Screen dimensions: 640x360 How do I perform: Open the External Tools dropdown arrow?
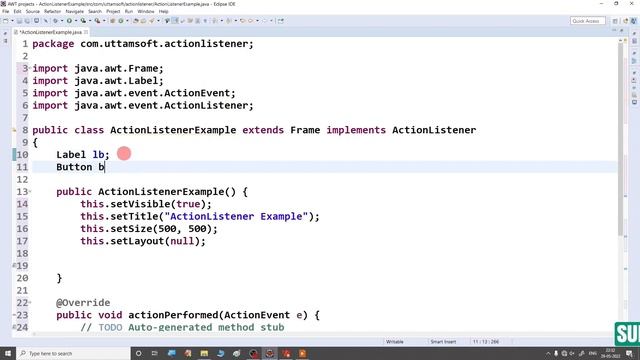pos(104,21)
